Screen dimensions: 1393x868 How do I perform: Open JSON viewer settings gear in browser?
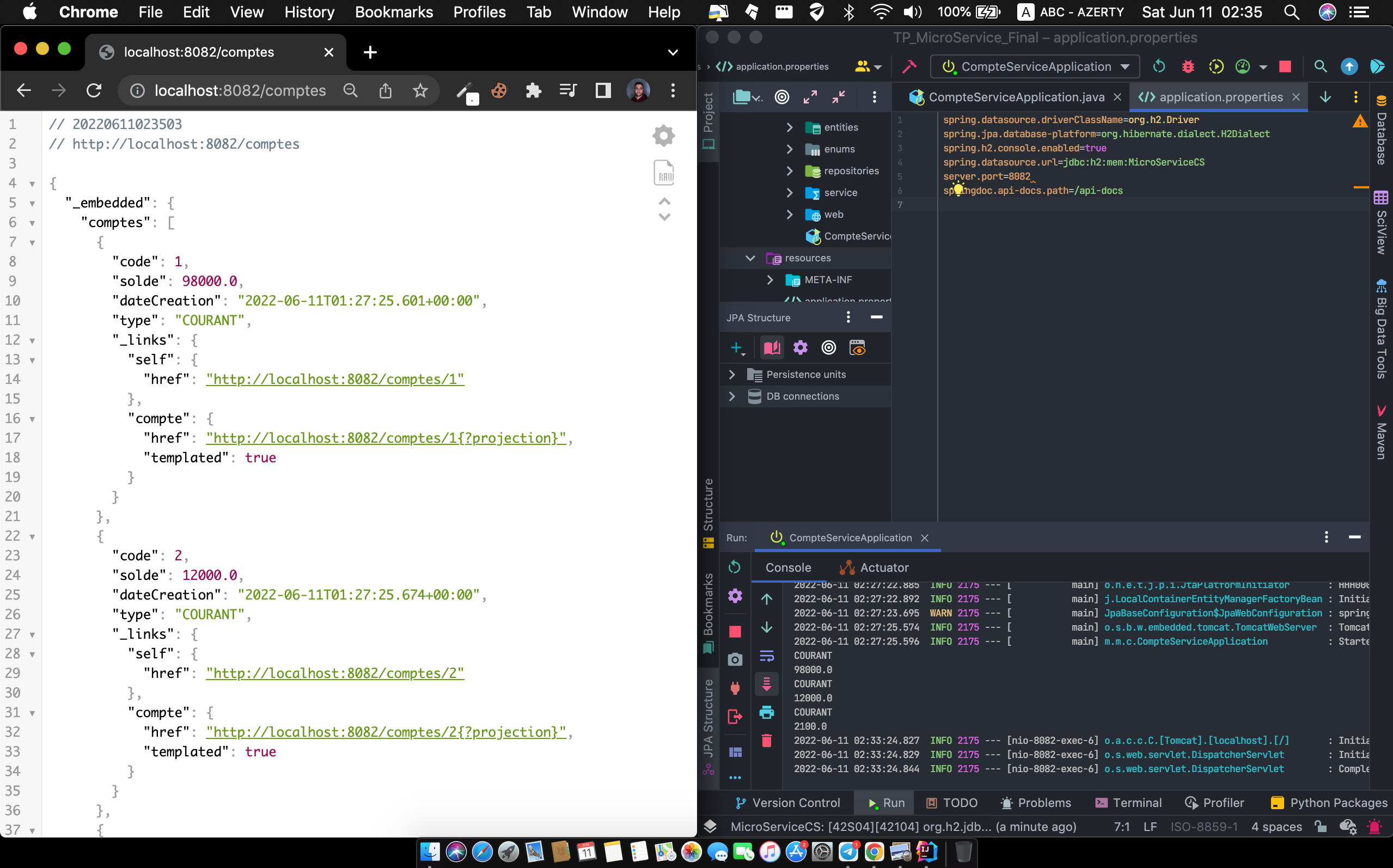pyautogui.click(x=663, y=136)
